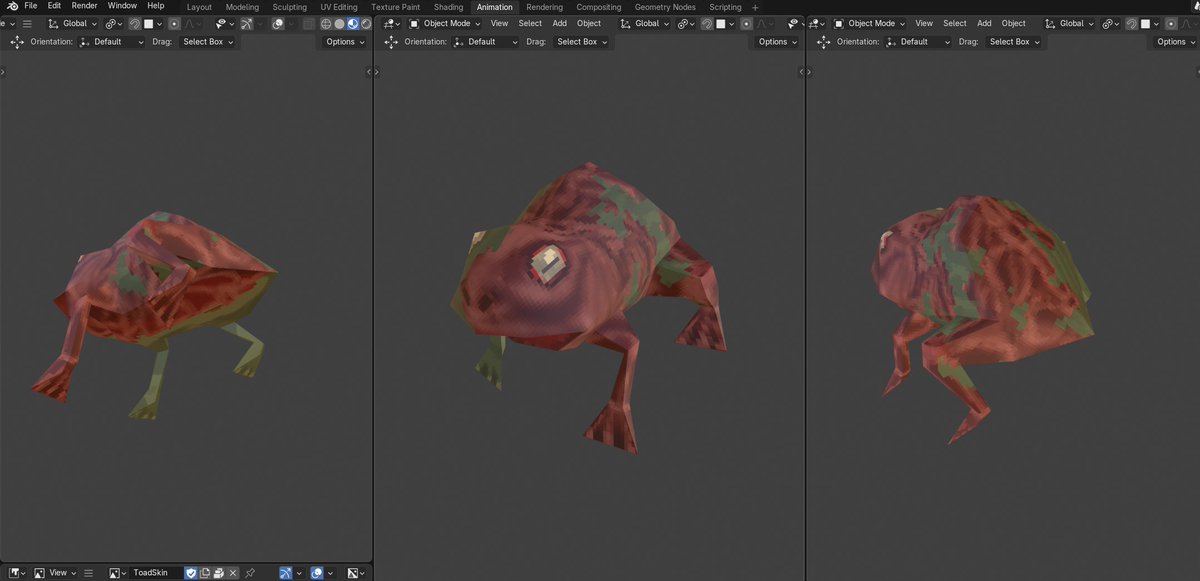Toggle gizmo display in left viewport
This screenshot has height=581, width=1200.
(x=246, y=23)
